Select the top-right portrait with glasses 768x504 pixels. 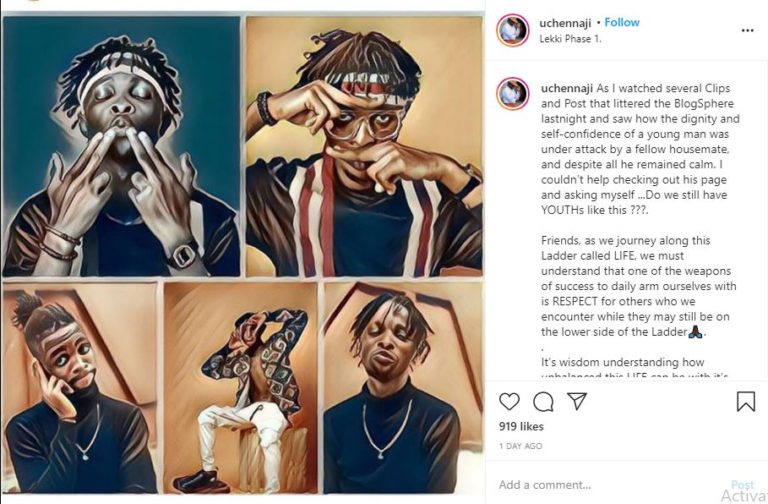[364, 146]
